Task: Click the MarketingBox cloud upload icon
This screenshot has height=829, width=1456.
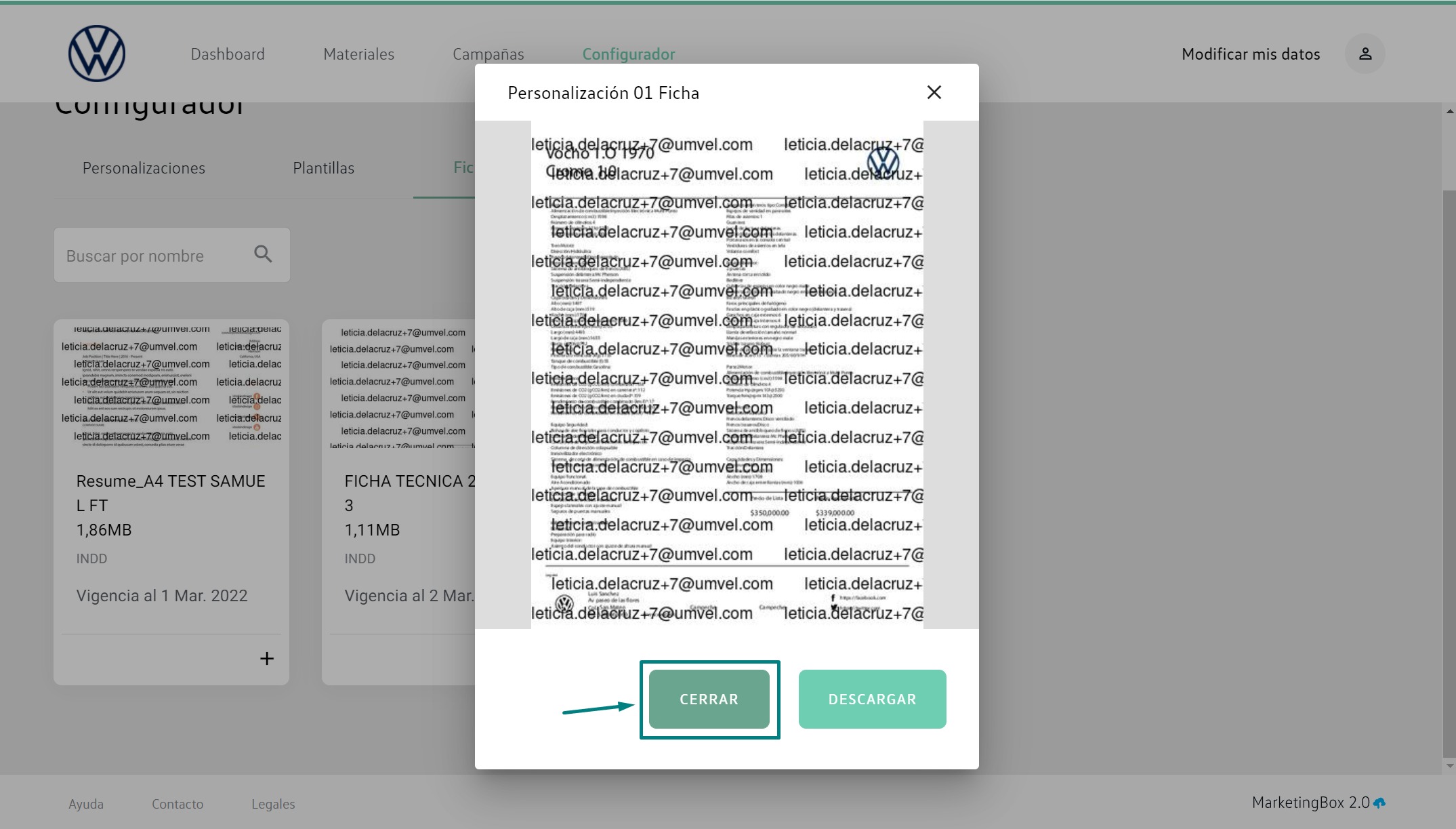Action: pyautogui.click(x=1379, y=803)
